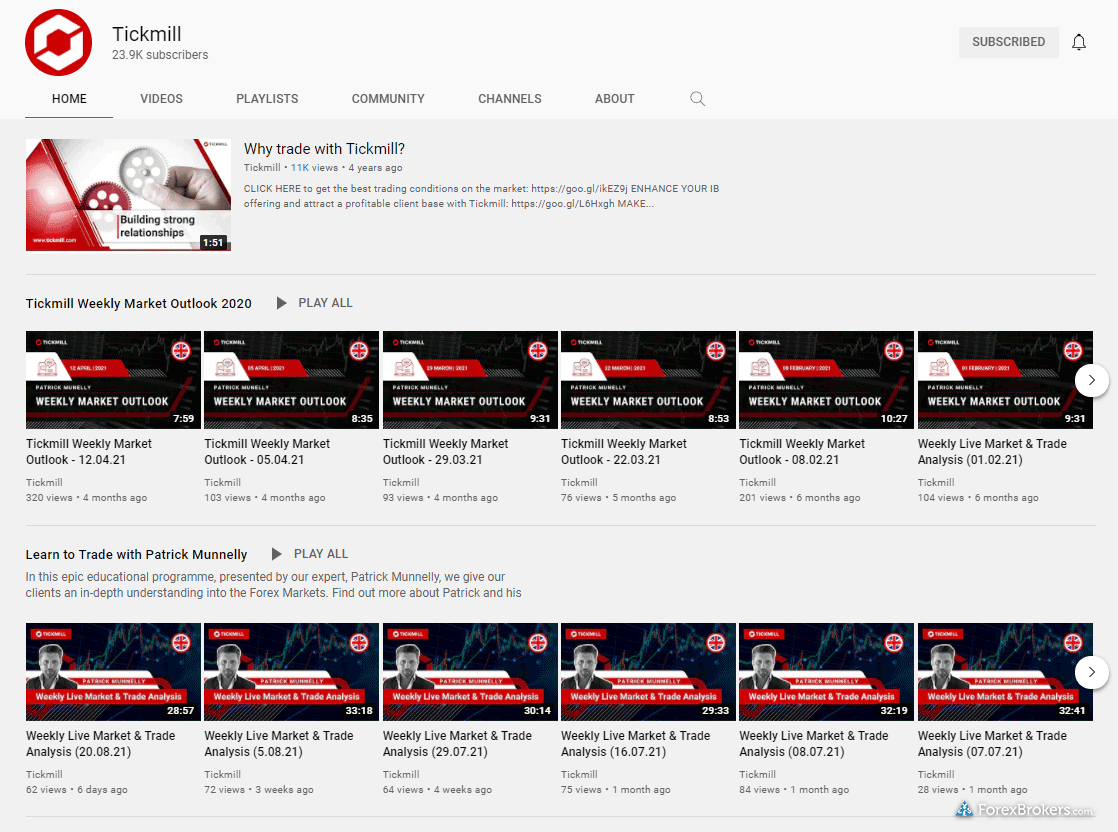Open the notification bell settings
The height and width of the screenshot is (832, 1118).
(1079, 42)
